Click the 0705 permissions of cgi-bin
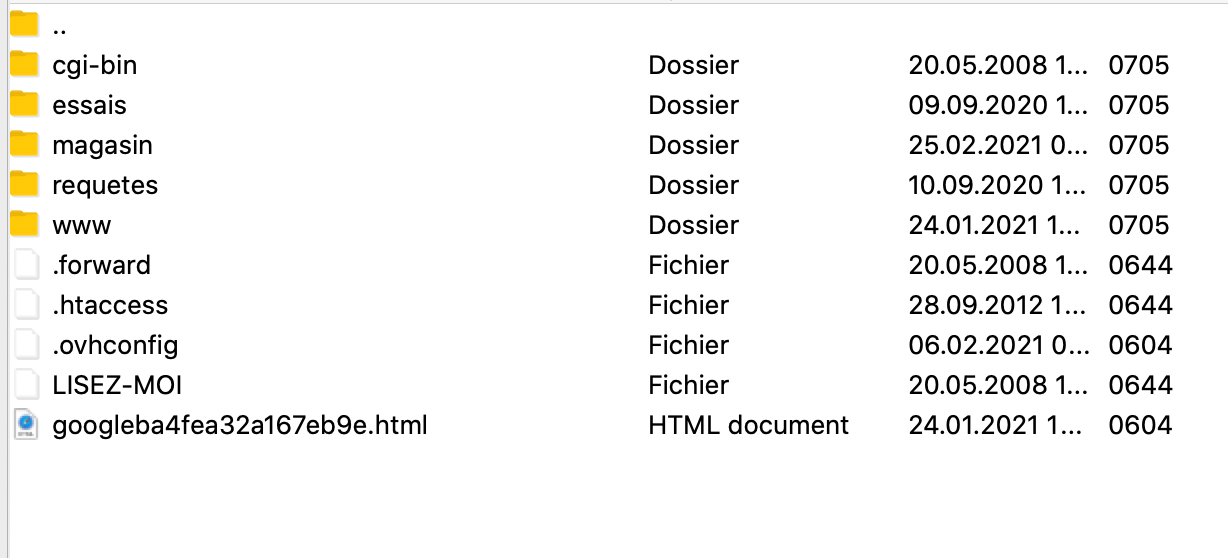Viewport: 1228px width, 558px height. [x=1138, y=65]
